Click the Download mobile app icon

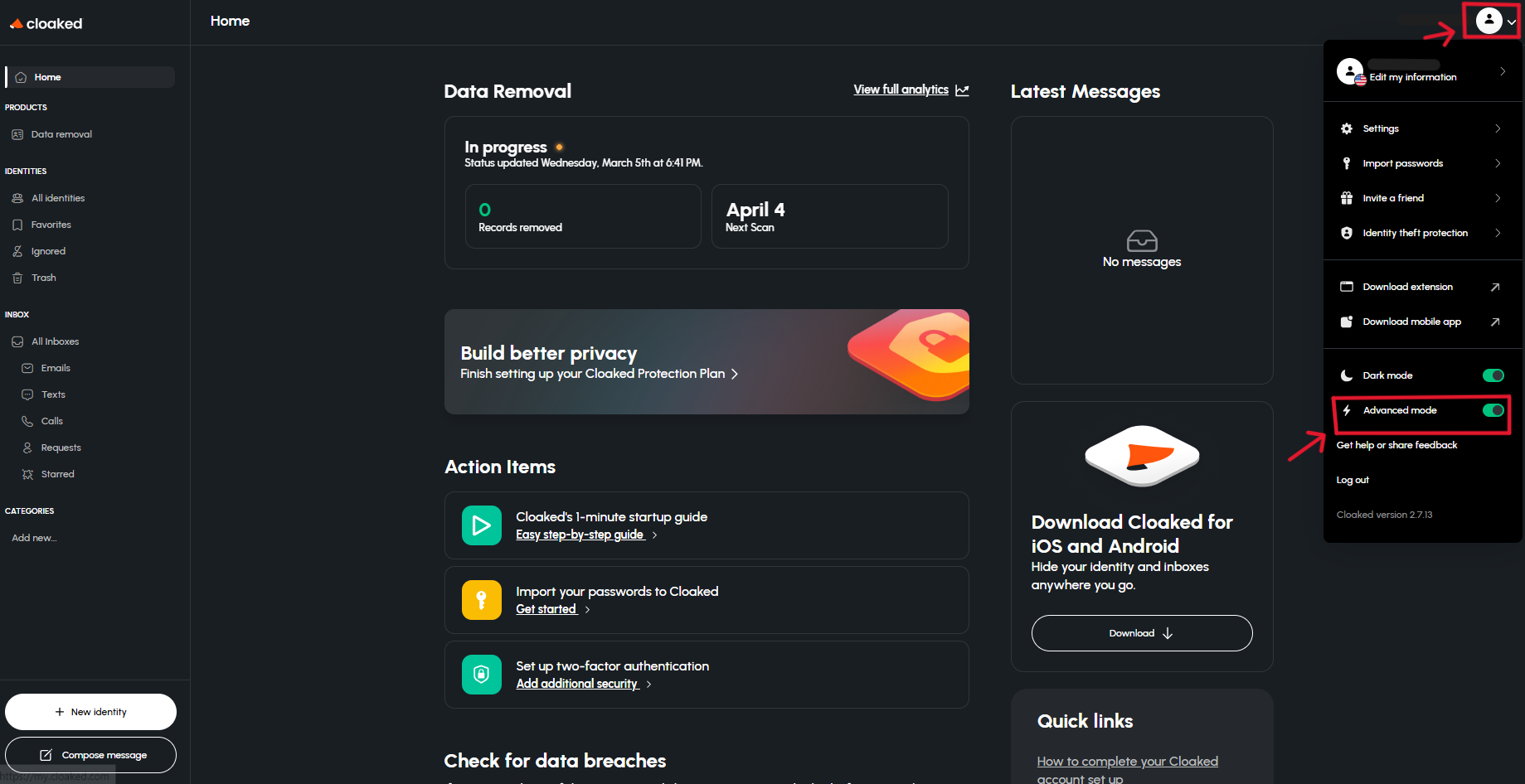pos(1347,322)
